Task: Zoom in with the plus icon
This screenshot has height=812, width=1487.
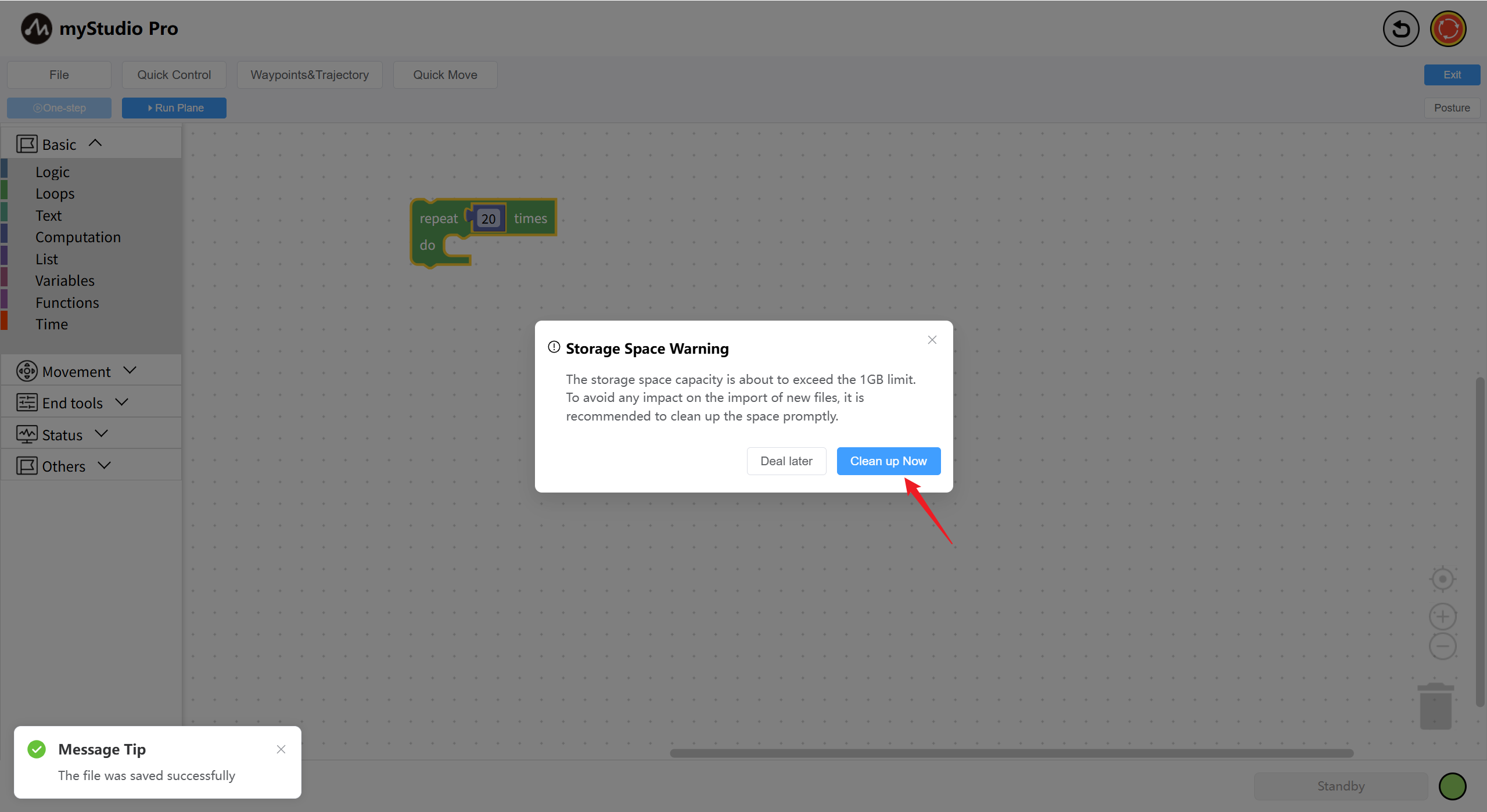Action: pyautogui.click(x=1442, y=616)
